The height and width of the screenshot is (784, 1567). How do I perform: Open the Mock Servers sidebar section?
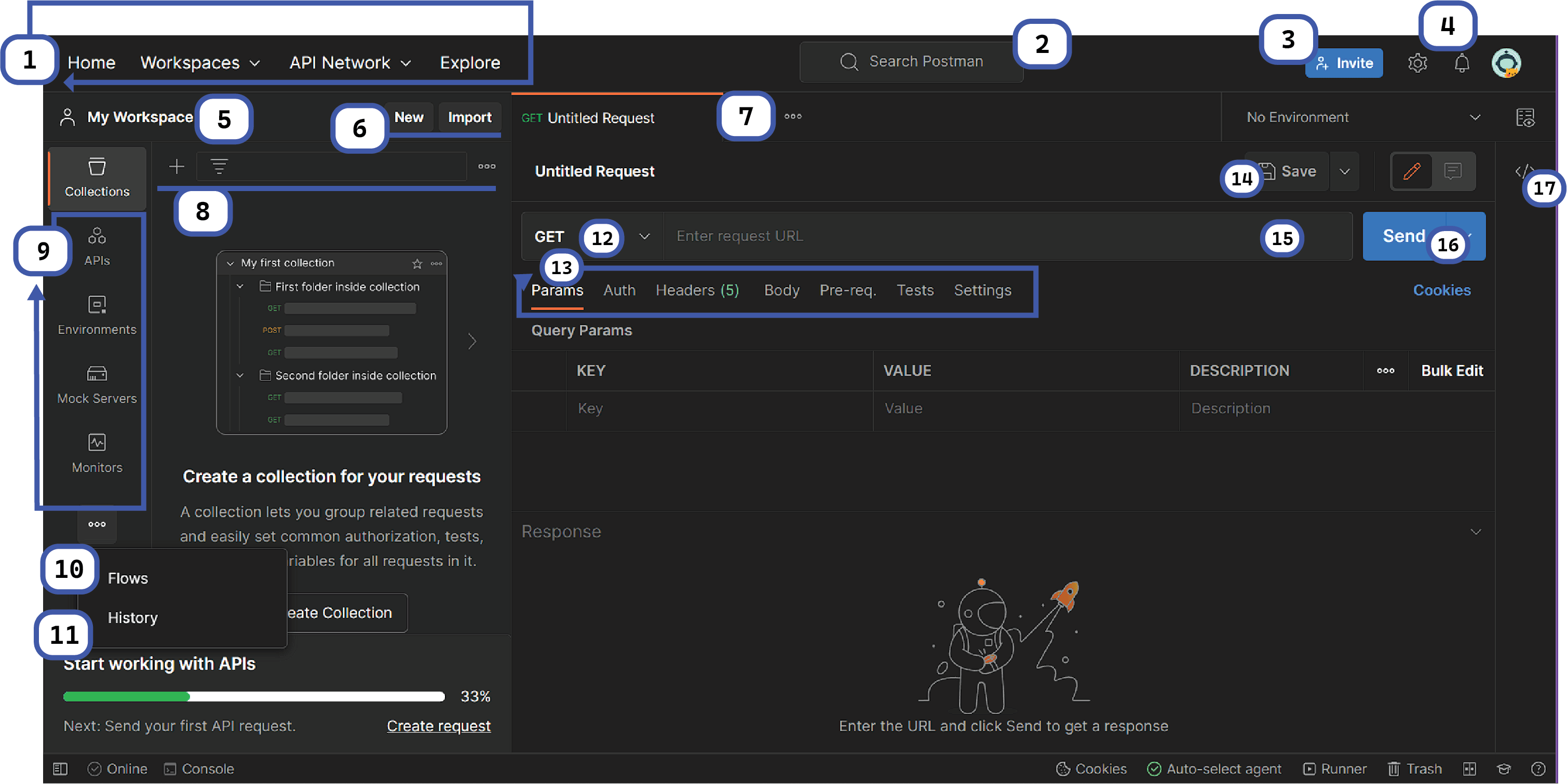tap(97, 384)
